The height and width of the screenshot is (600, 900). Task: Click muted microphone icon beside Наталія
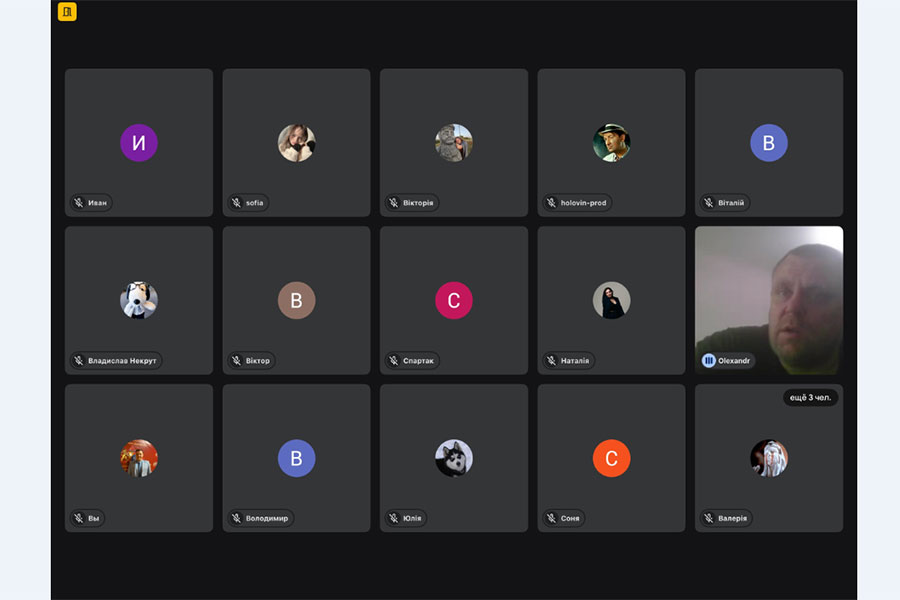(552, 361)
